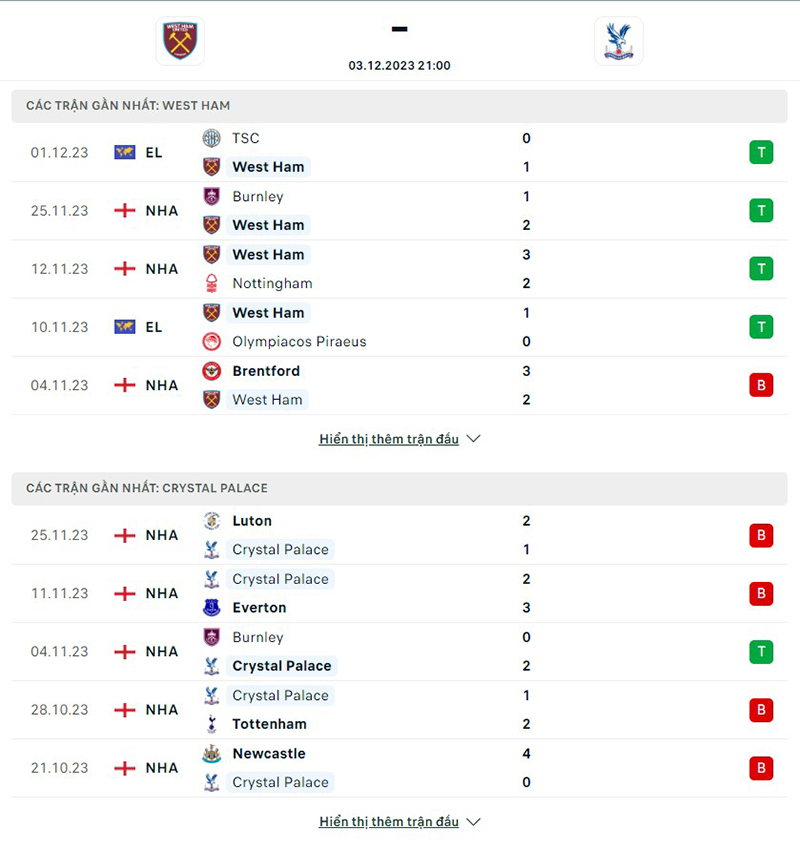
Task: Click the Newcastle team logo
Action: [211, 754]
